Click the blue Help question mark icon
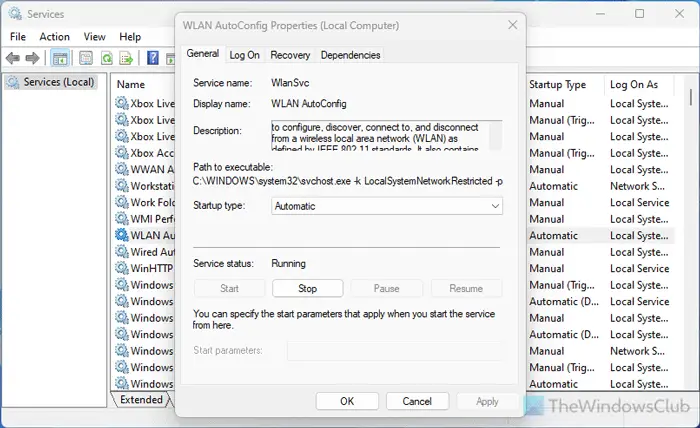 [153, 58]
